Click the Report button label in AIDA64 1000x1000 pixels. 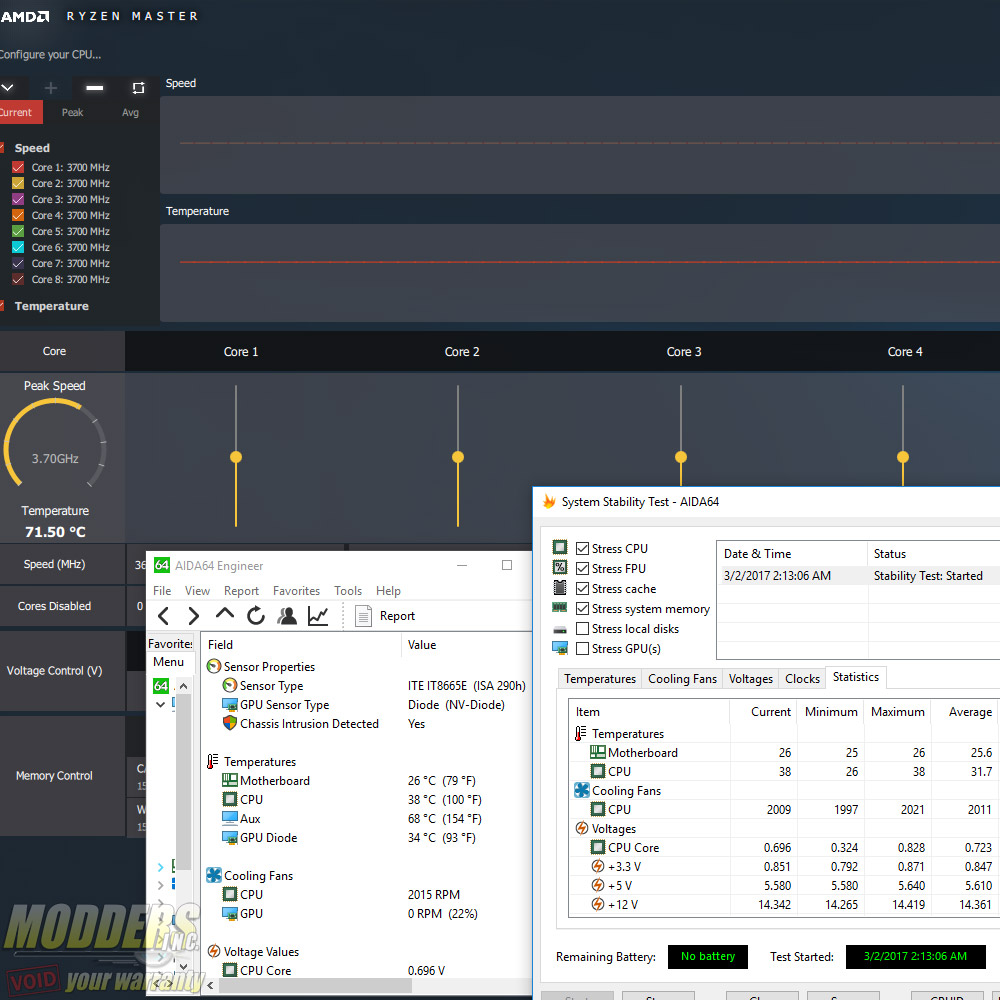tap(397, 615)
